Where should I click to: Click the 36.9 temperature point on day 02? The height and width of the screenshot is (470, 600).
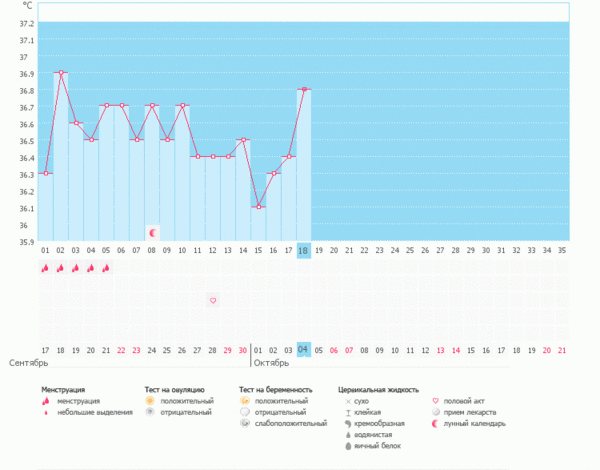(x=61, y=72)
